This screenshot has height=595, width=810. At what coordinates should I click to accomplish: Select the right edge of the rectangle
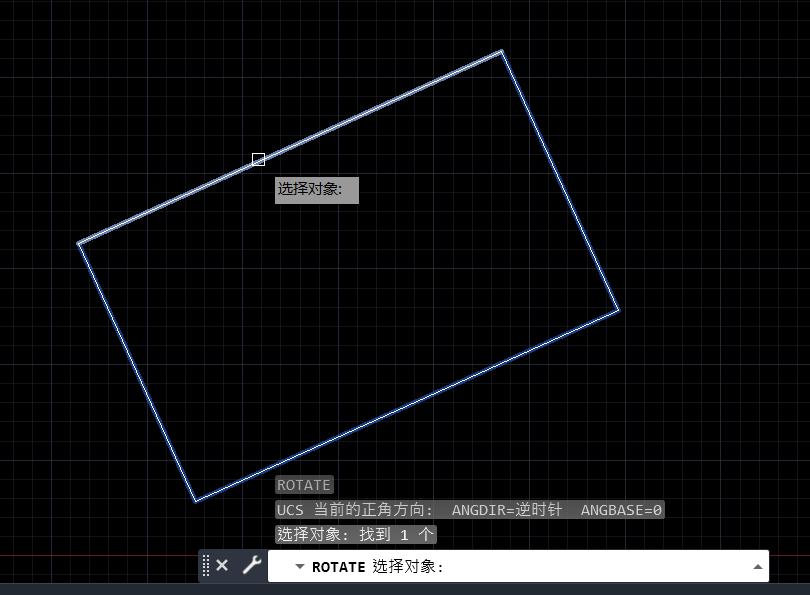(x=560, y=180)
